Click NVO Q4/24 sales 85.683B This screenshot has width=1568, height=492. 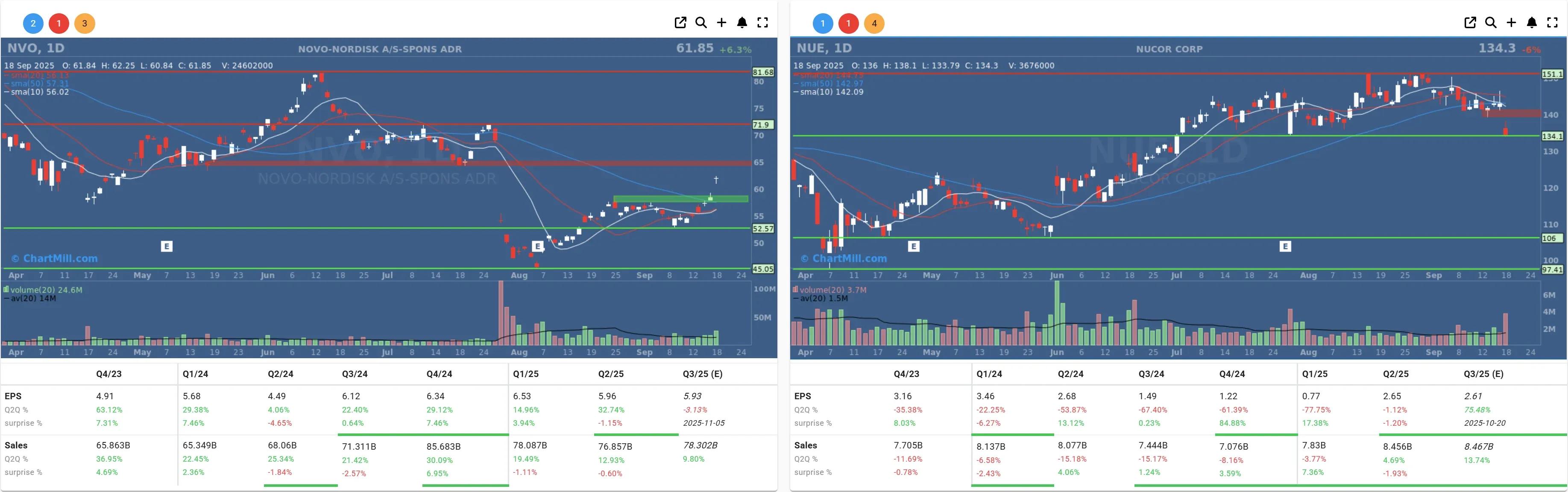tap(444, 446)
